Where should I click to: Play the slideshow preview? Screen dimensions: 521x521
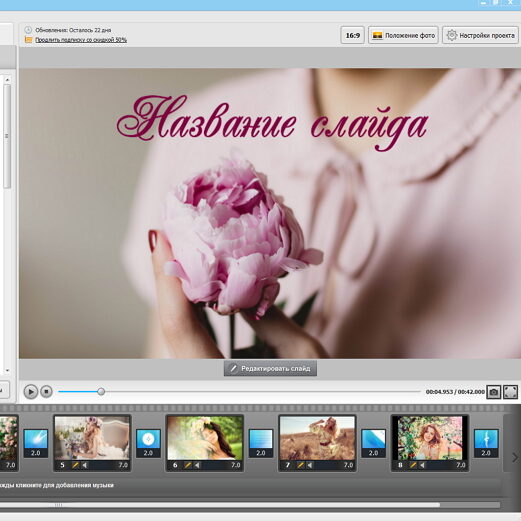(x=31, y=391)
